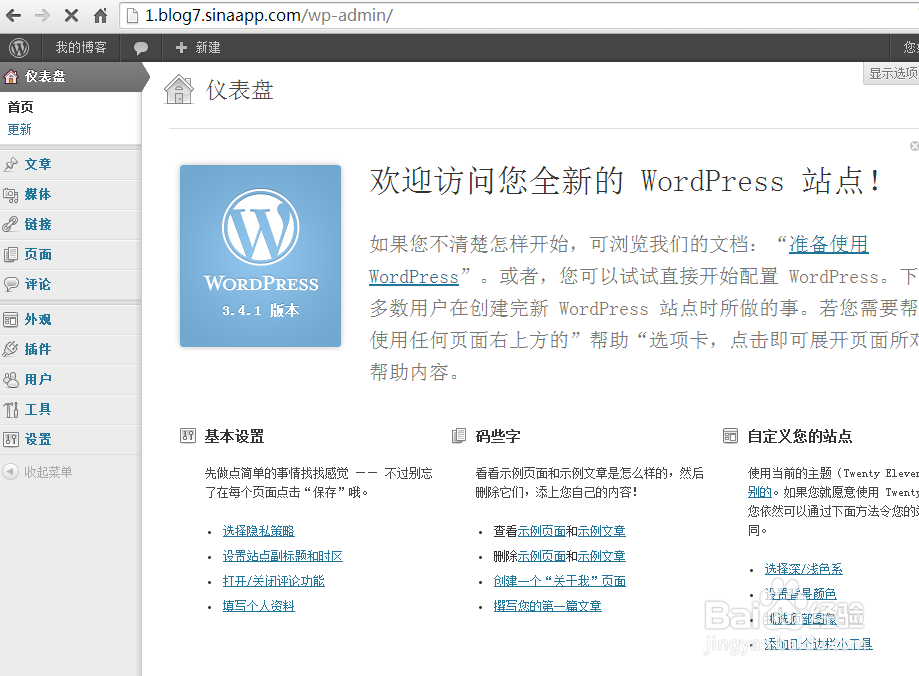919x676 pixels.
Task: Open the 媒体 menu label
Action: click(38, 194)
